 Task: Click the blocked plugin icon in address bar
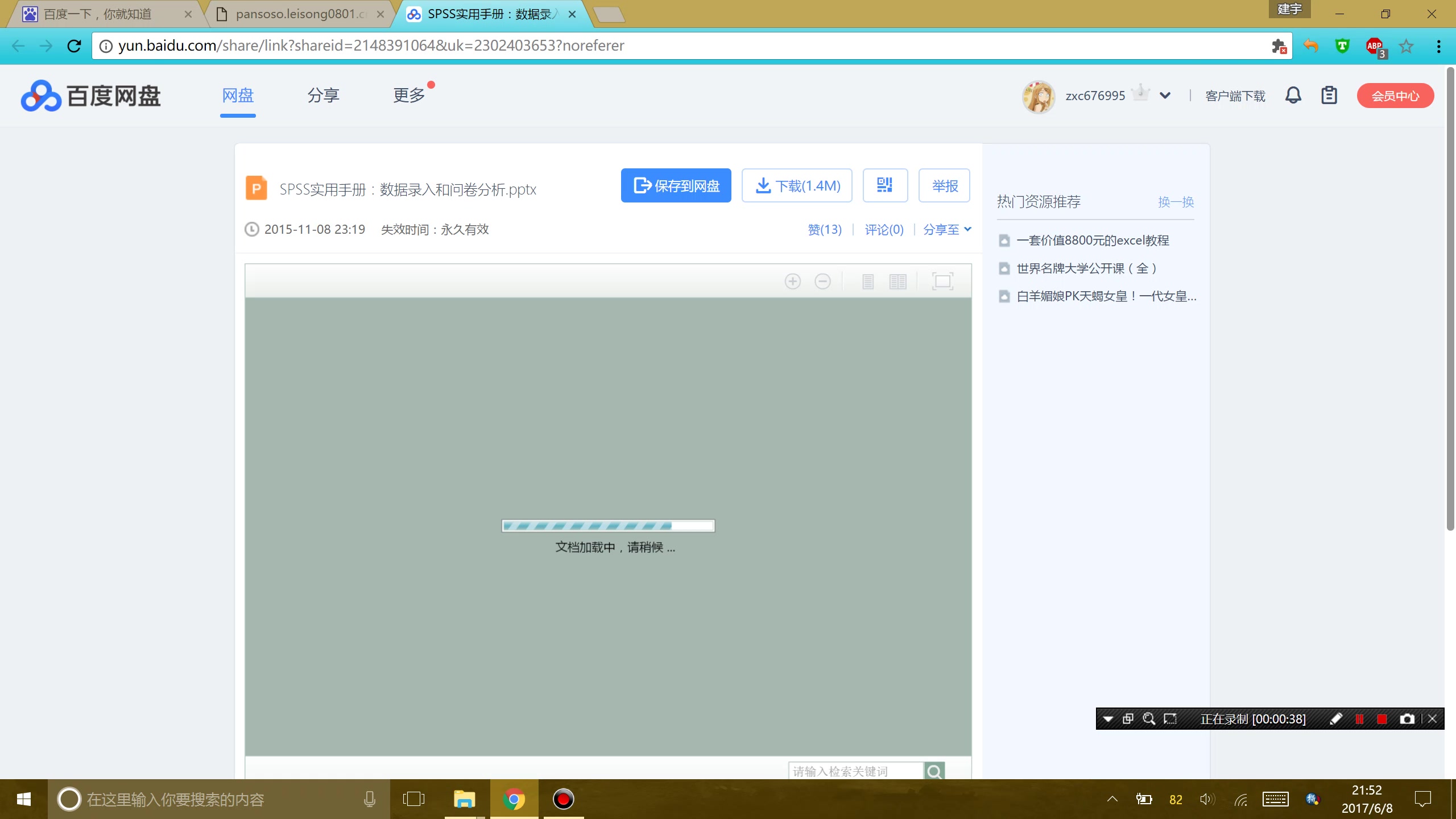pos(1279,46)
